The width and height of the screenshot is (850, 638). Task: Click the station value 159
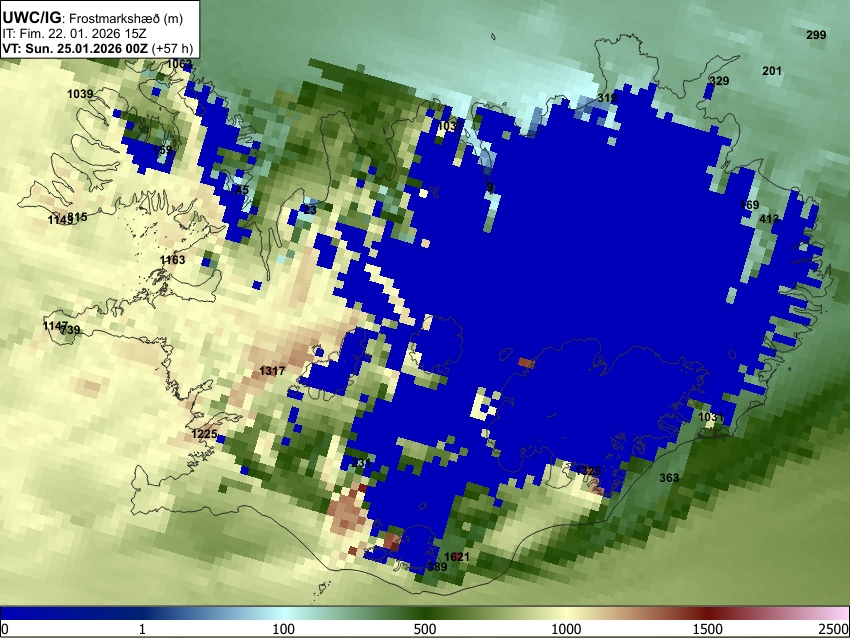pyautogui.click(x=162, y=150)
